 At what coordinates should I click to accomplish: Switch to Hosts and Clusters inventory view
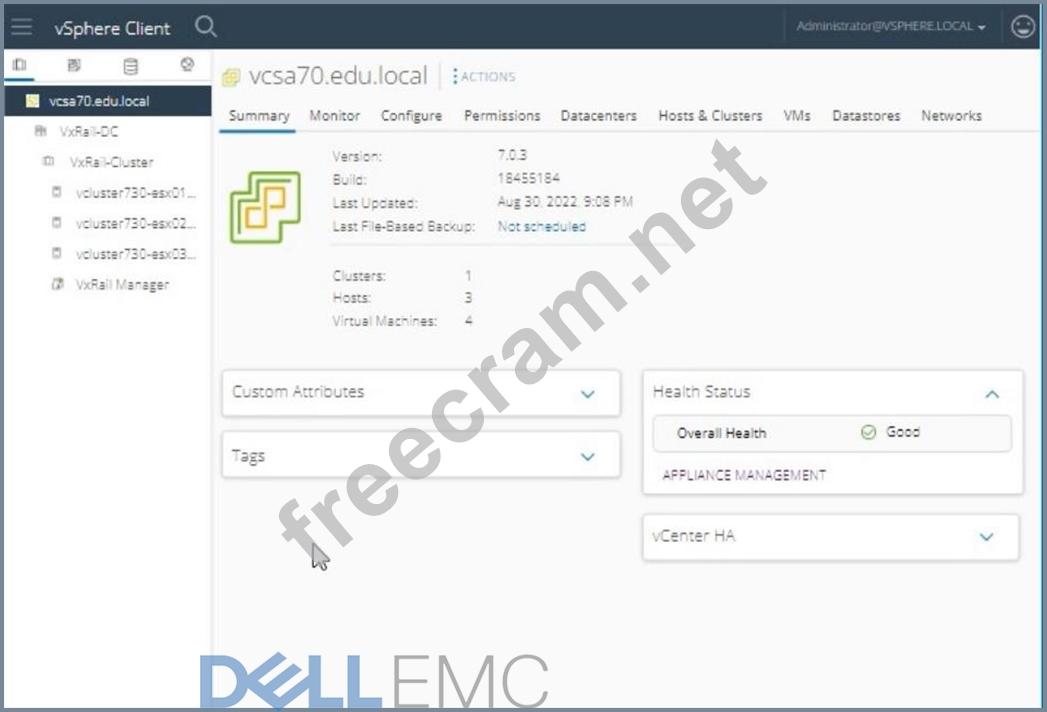[20, 66]
